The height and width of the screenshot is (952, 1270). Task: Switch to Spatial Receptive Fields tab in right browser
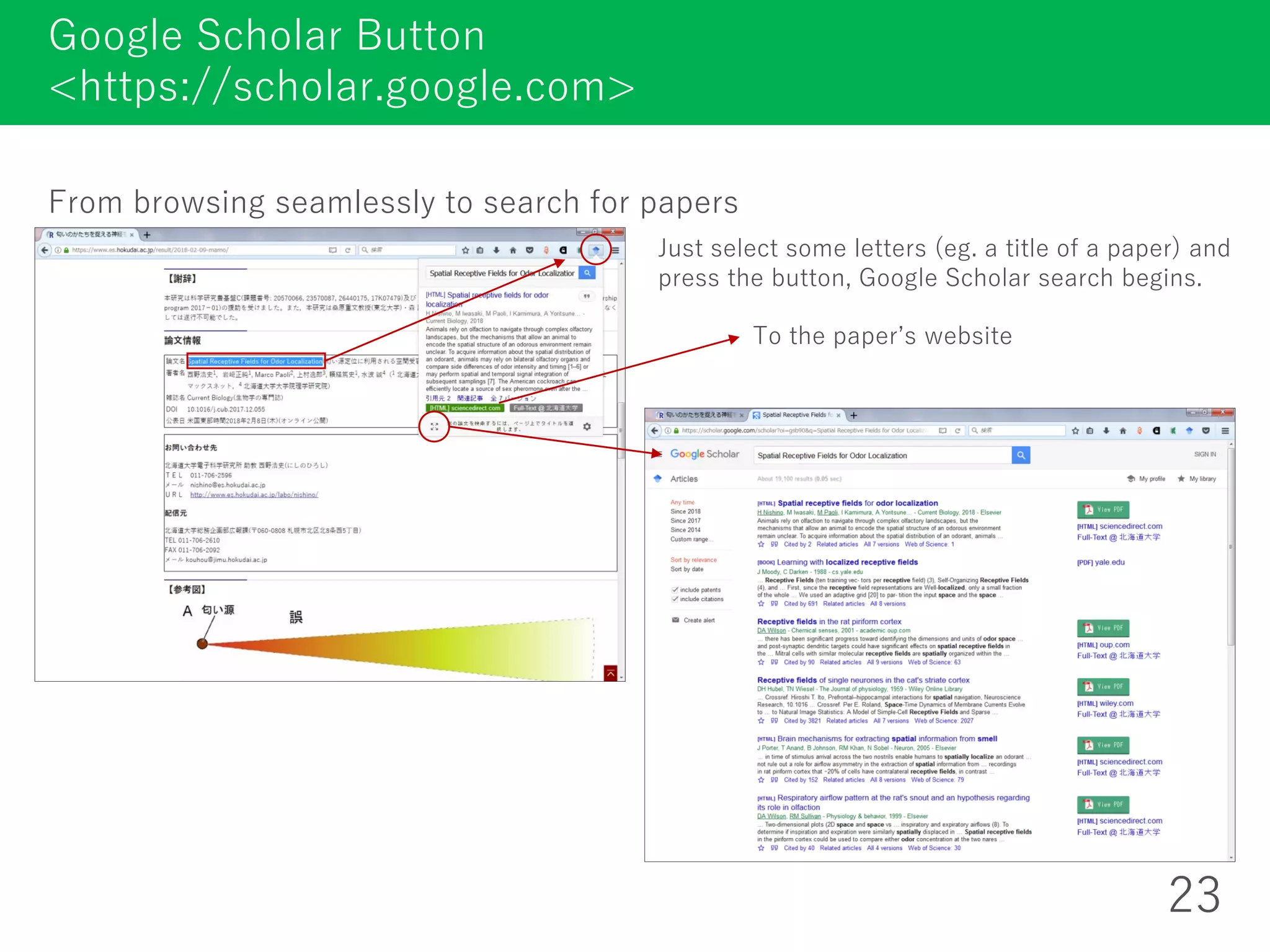click(x=797, y=415)
